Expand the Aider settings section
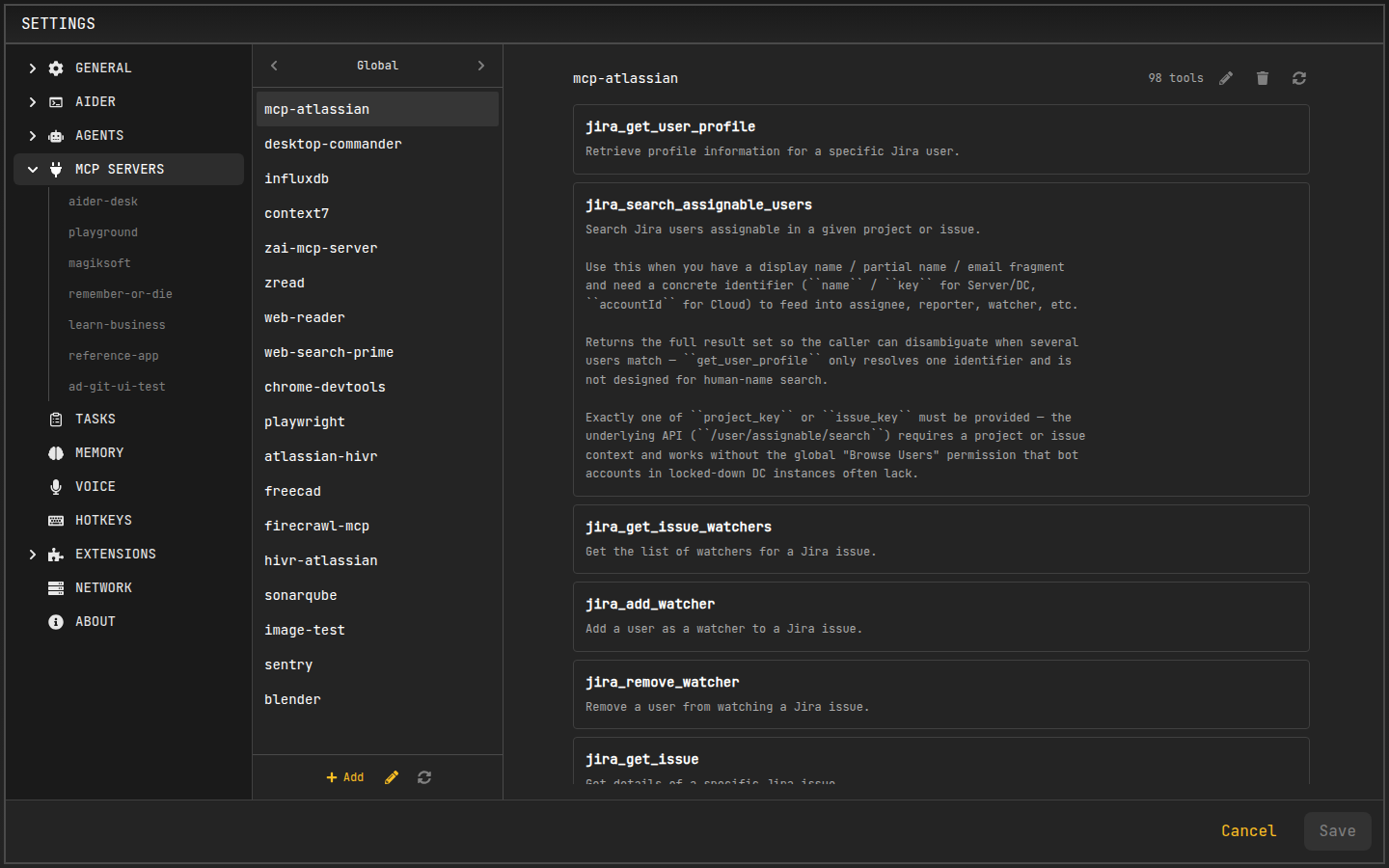Viewport: 1389px width, 868px height. coord(33,102)
